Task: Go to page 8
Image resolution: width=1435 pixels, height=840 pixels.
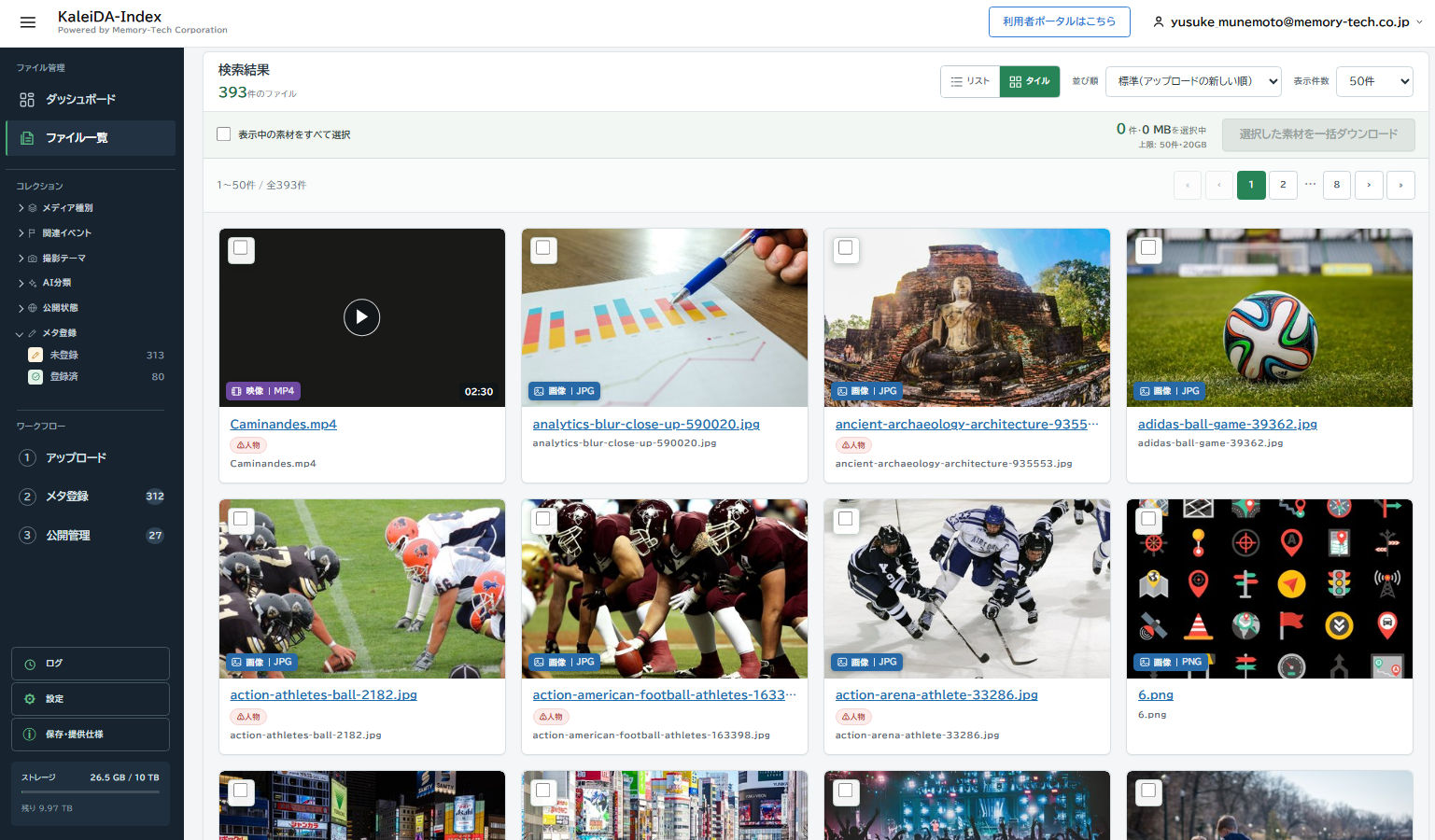Action: [x=1337, y=185]
